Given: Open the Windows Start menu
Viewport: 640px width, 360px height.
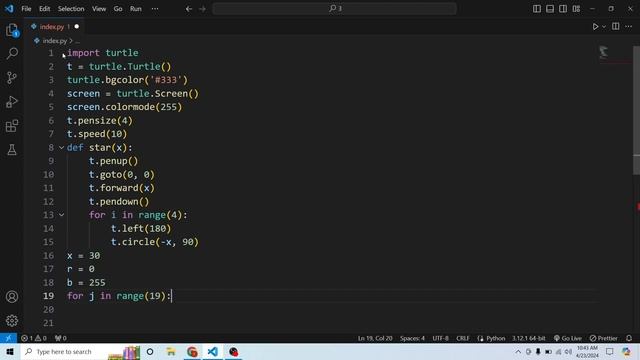Looking at the screenshot, I should tap(10, 352).
